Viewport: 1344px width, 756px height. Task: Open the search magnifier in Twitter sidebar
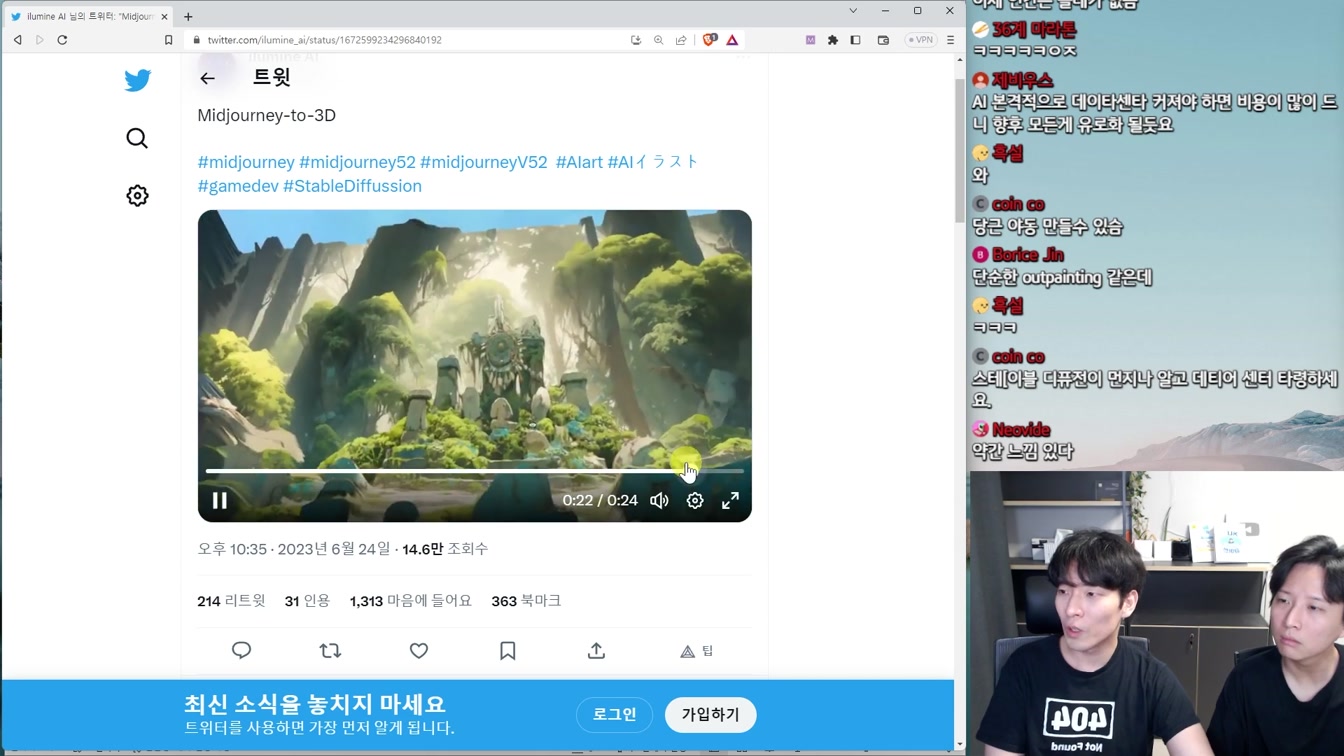pos(137,138)
